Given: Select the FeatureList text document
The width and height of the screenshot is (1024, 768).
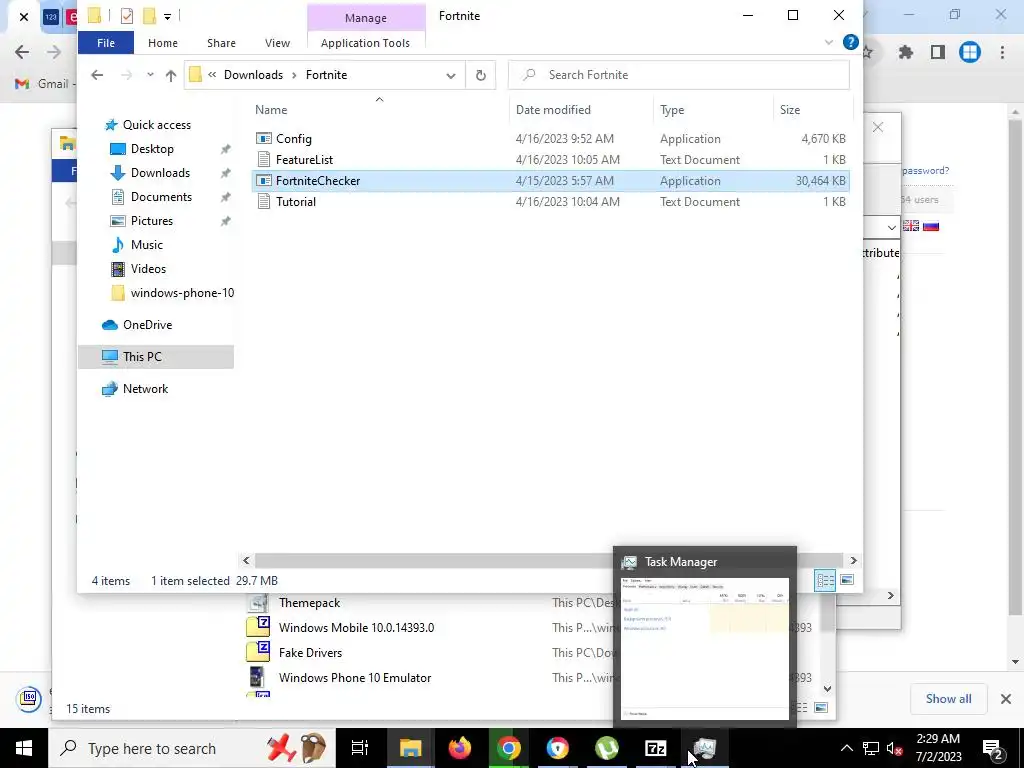Looking at the screenshot, I should coord(551,159).
